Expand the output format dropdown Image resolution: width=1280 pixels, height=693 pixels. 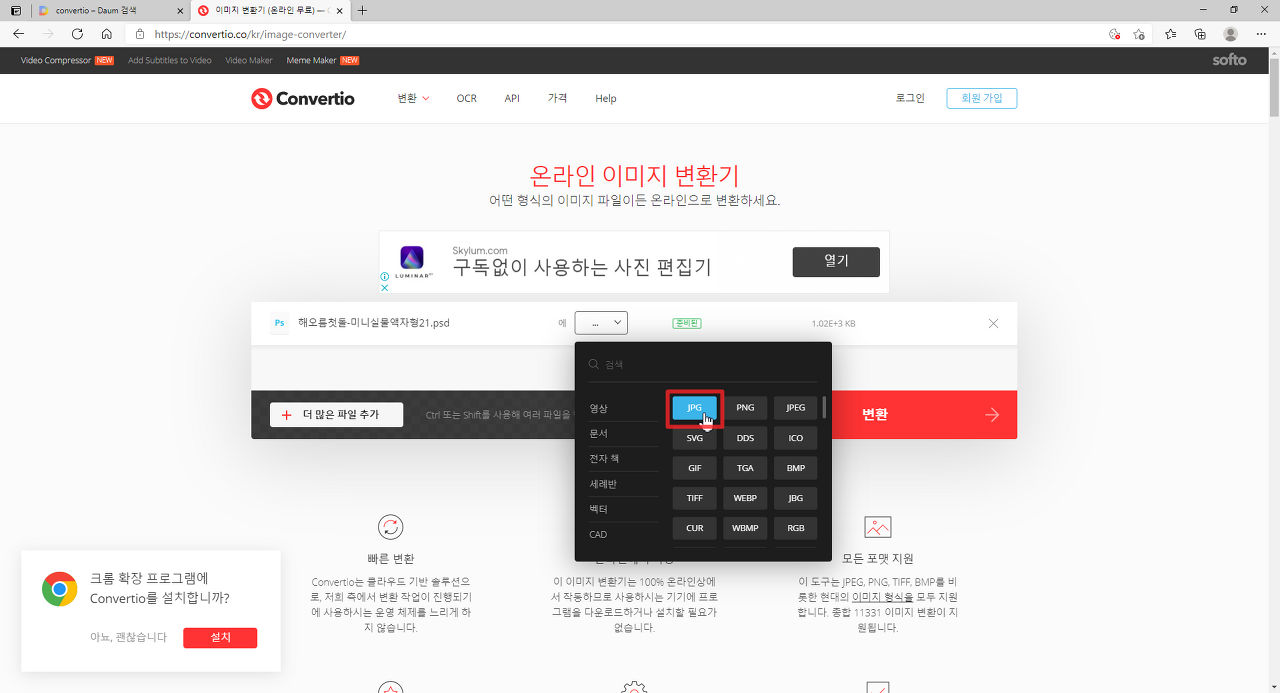click(601, 323)
